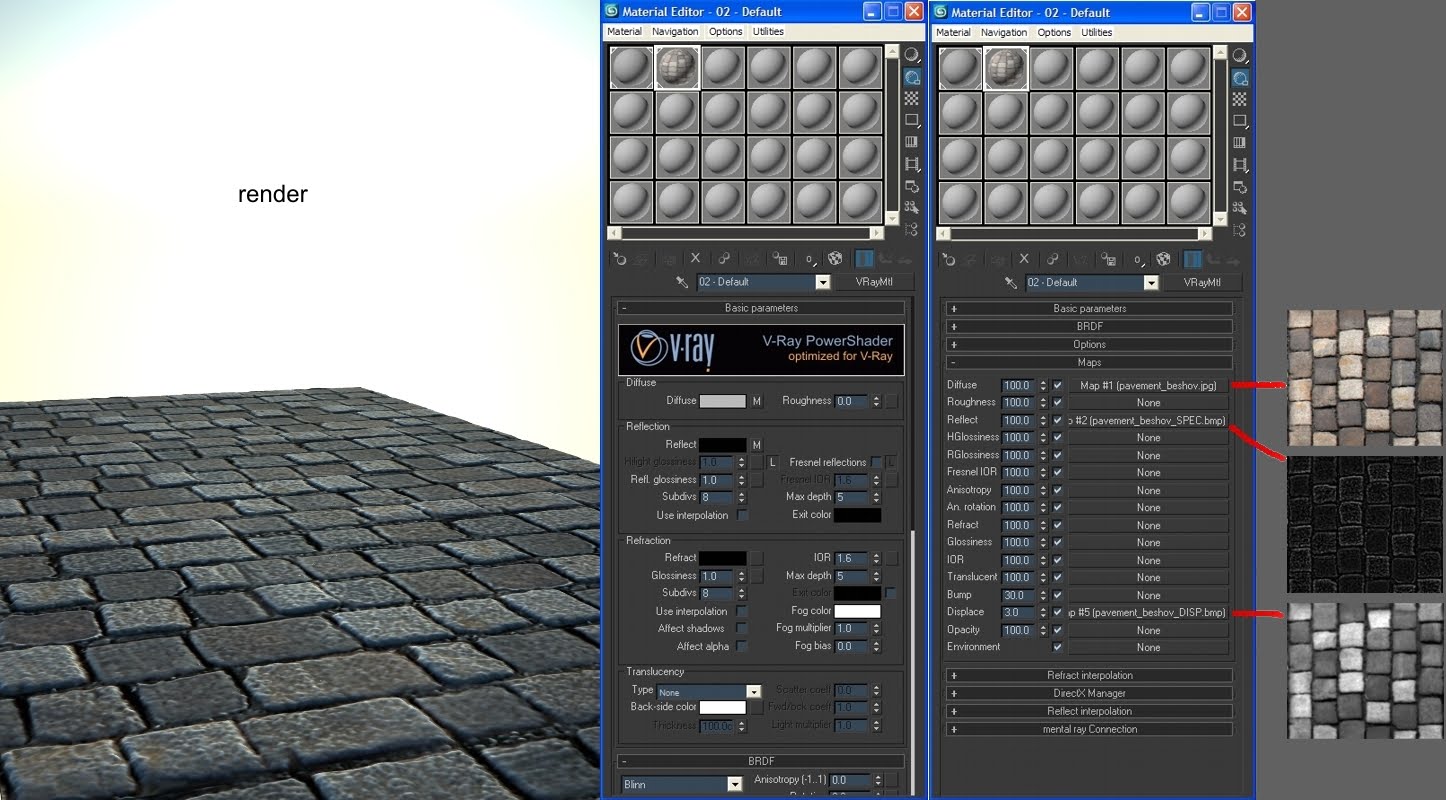This screenshot has width=1446, height=800.
Task: Click Sample Type icon in left Material Editor
Action: (912, 55)
